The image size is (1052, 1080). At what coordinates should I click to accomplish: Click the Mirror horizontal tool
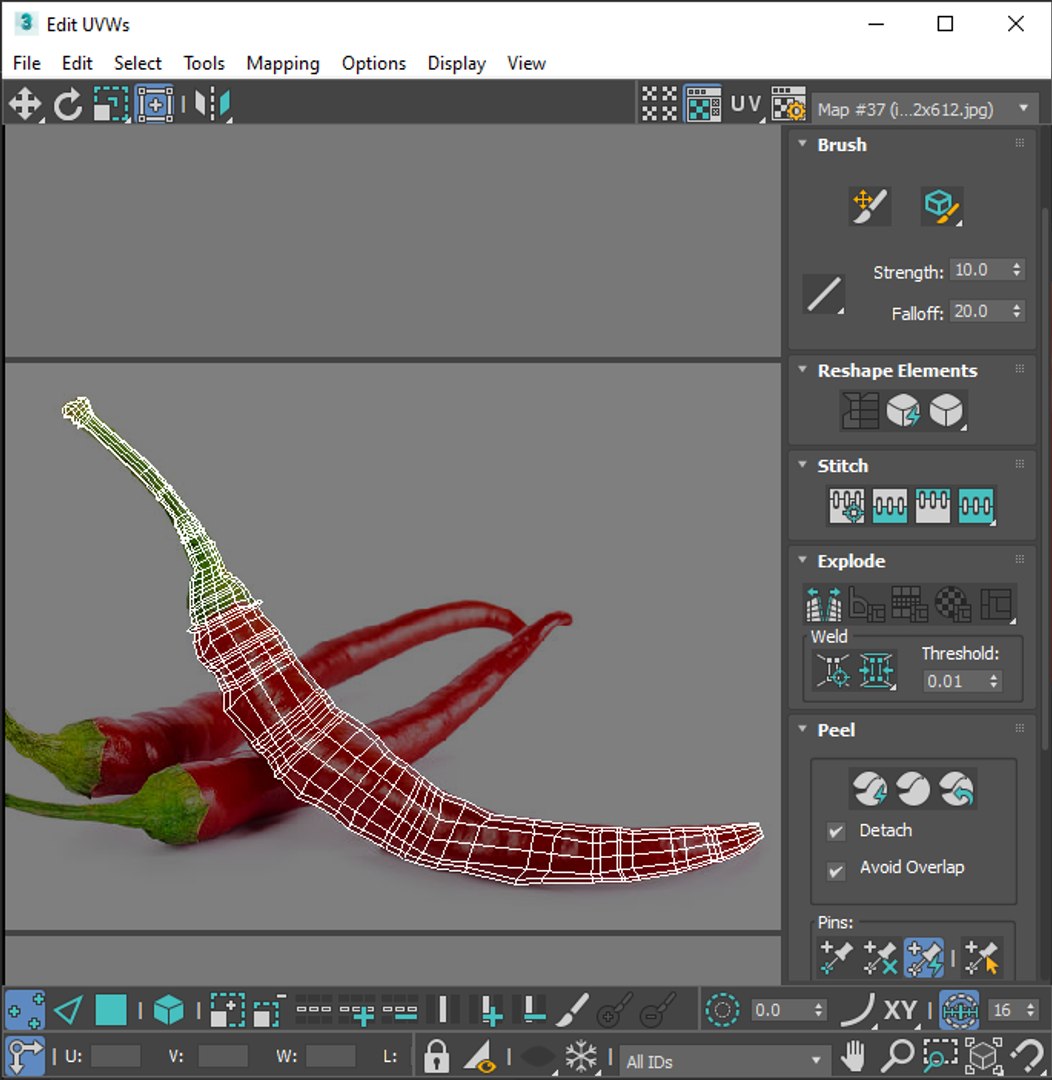pos(212,105)
